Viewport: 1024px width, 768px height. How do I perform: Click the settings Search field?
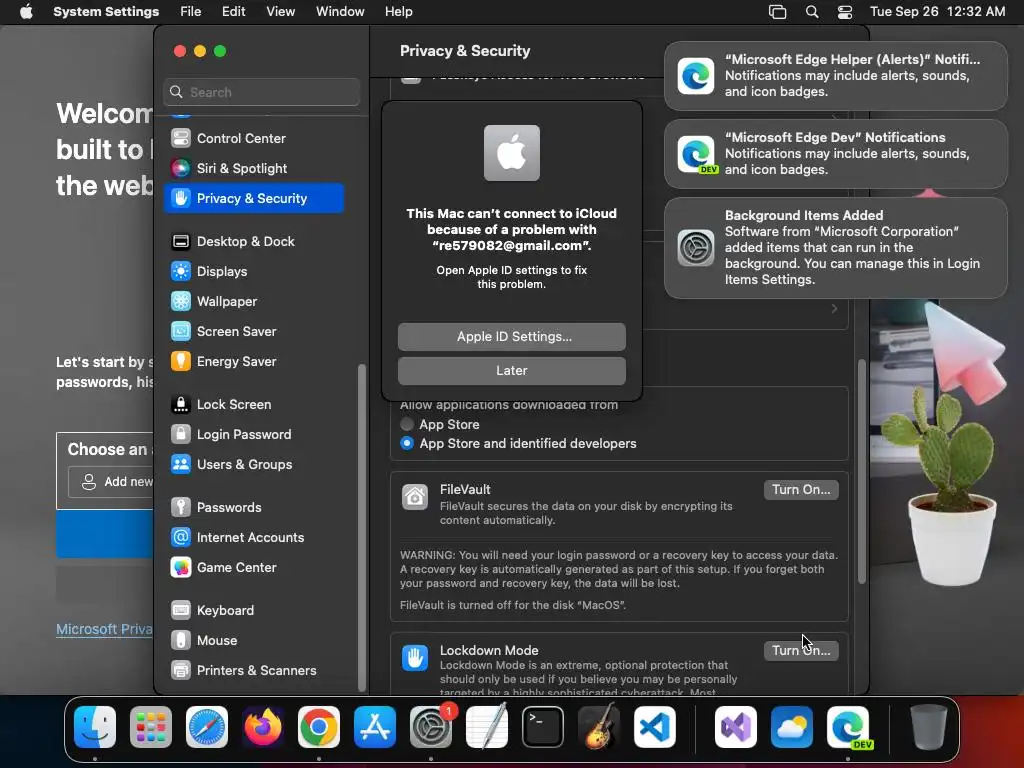(261, 92)
